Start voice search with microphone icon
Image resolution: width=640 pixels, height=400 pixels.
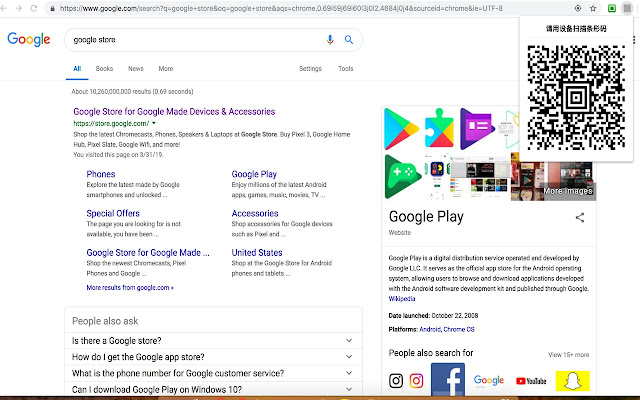tap(330, 40)
